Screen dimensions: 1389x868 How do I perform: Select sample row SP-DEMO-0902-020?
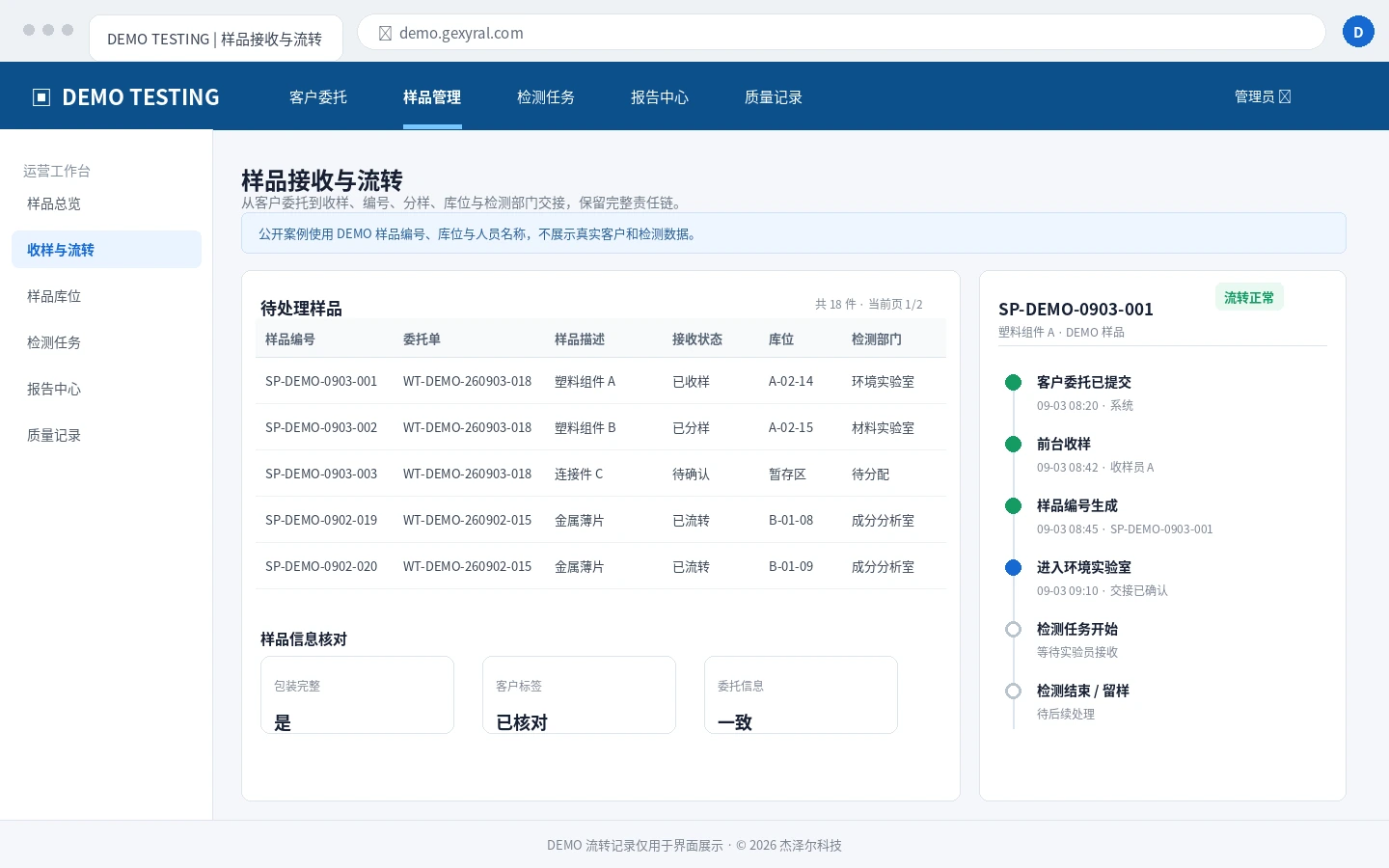pyautogui.click(x=601, y=566)
